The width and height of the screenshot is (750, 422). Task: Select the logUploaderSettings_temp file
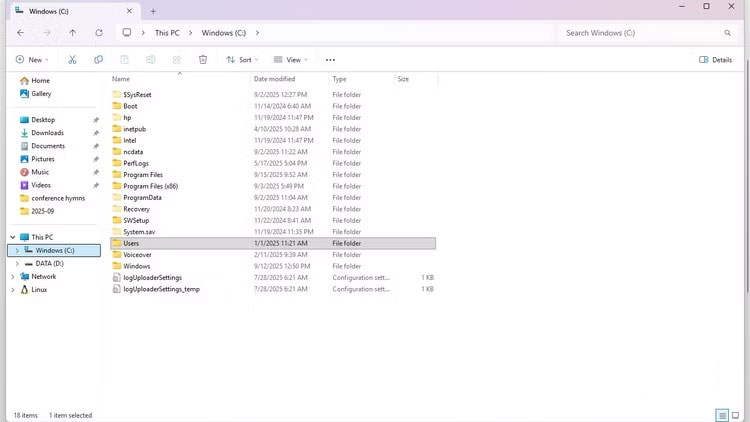[161, 289]
